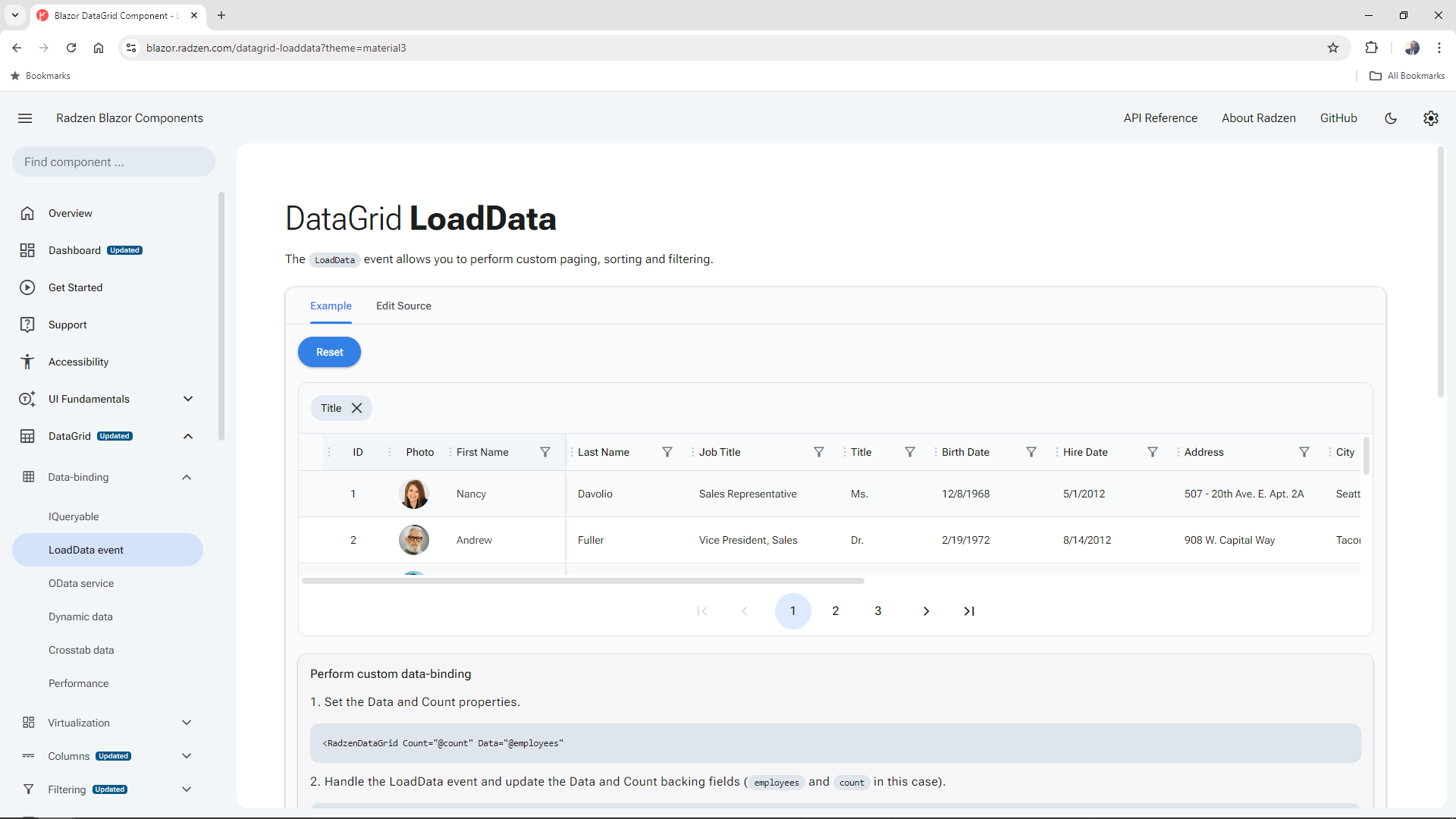
Task: Open the hamburger navigation menu
Action: pos(25,118)
